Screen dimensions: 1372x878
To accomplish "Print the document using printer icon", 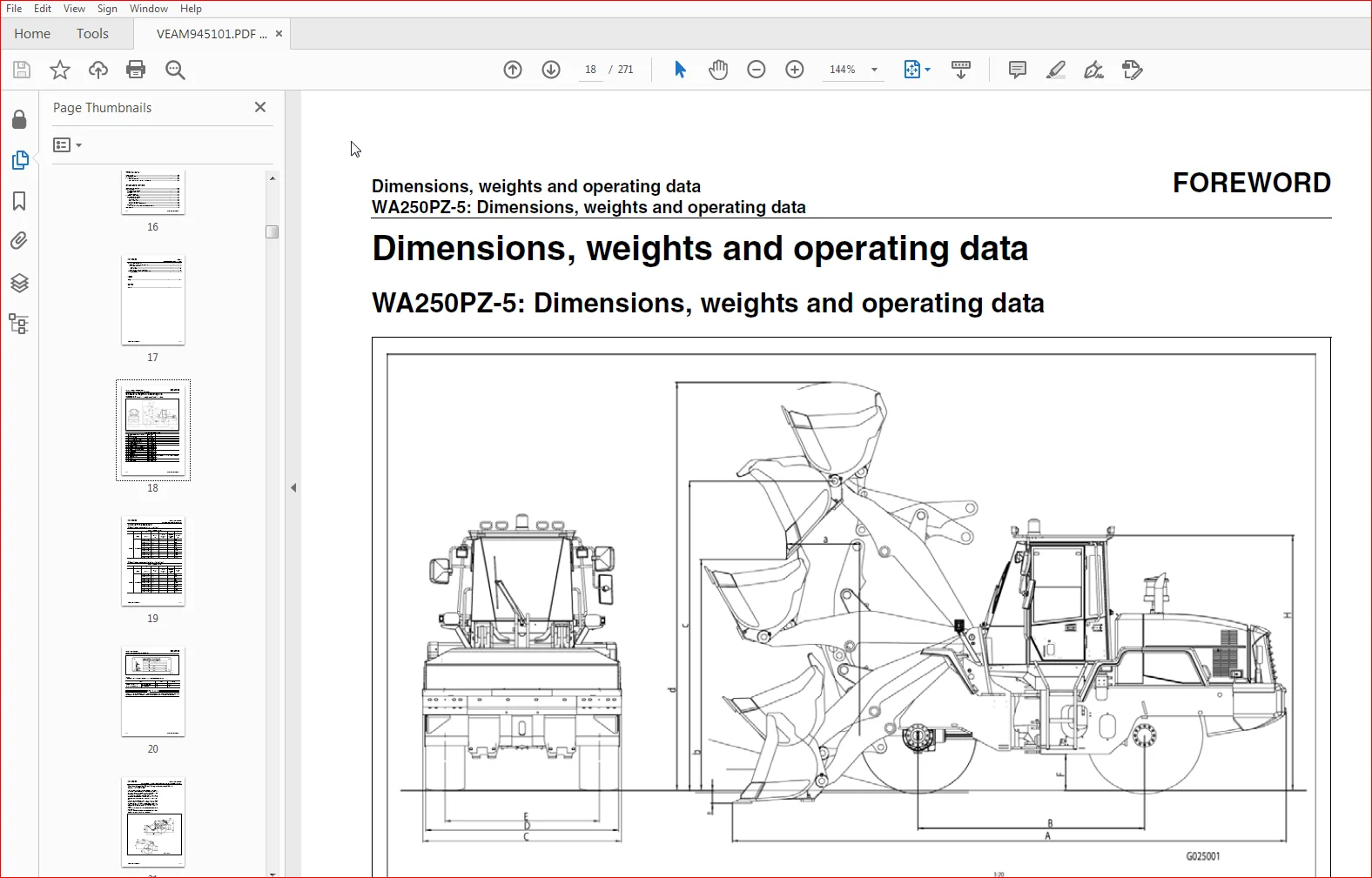I will pyautogui.click(x=136, y=70).
